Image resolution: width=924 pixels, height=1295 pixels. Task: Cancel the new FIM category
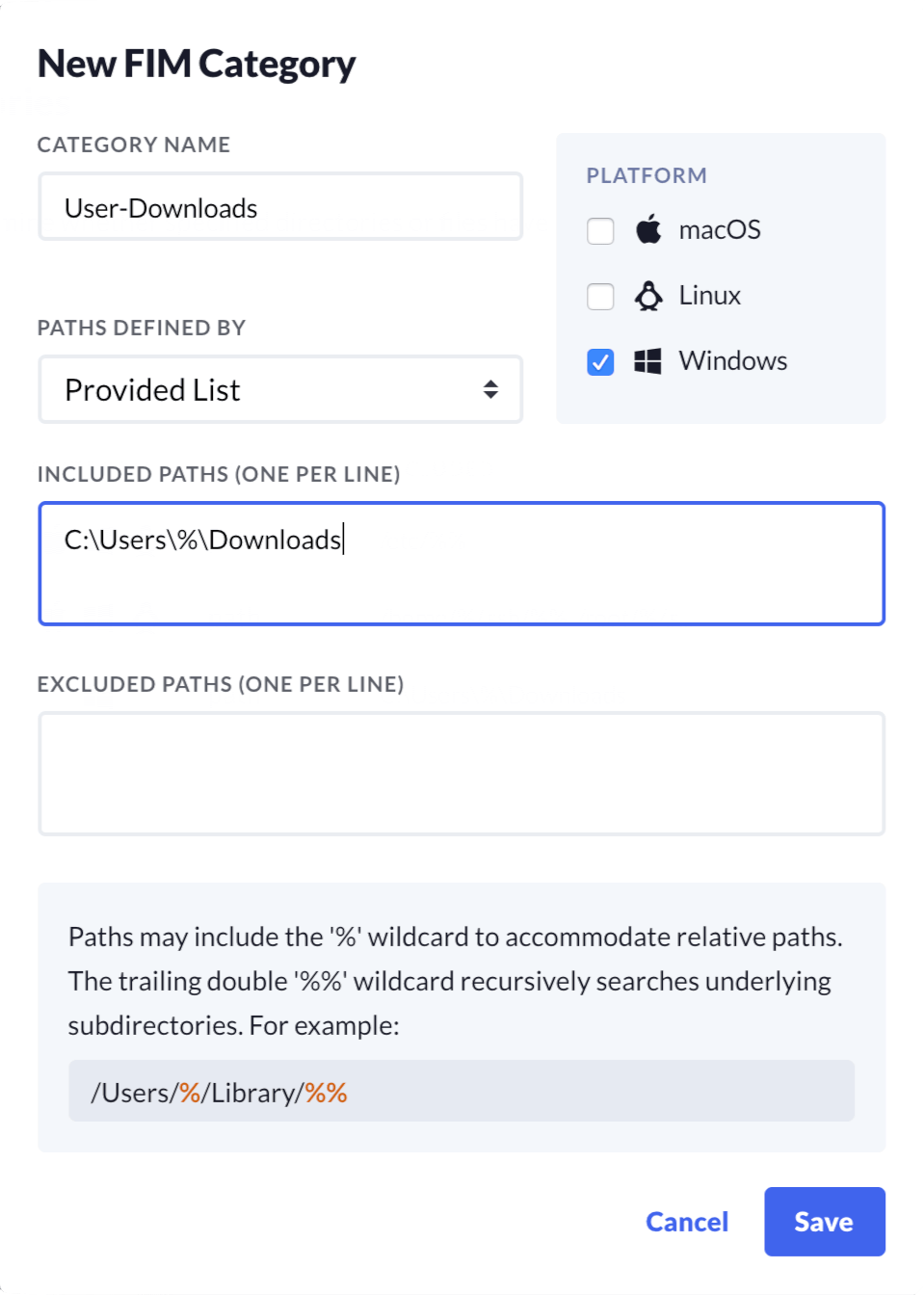point(686,1222)
